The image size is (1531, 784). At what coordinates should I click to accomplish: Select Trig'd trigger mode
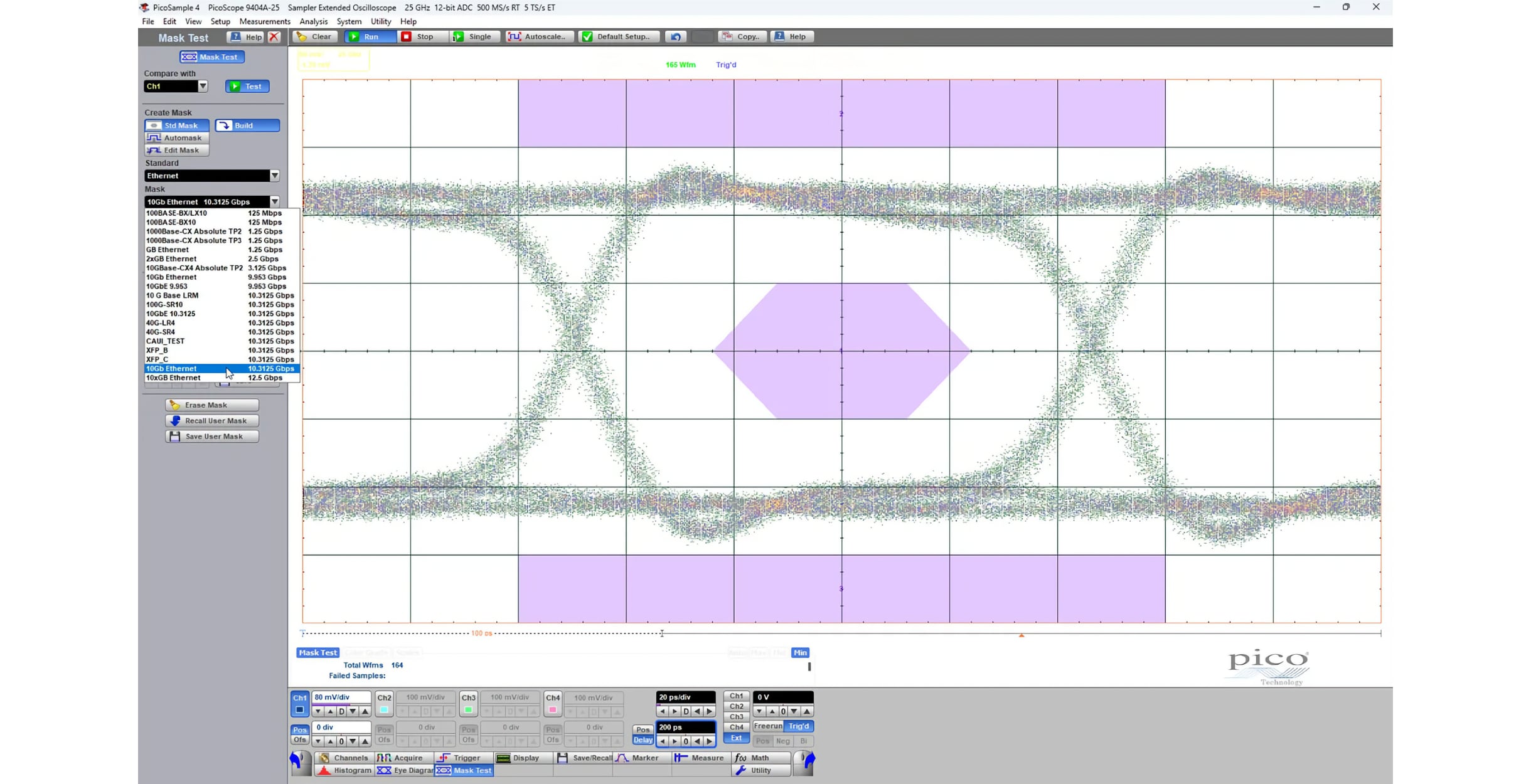click(799, 726)
